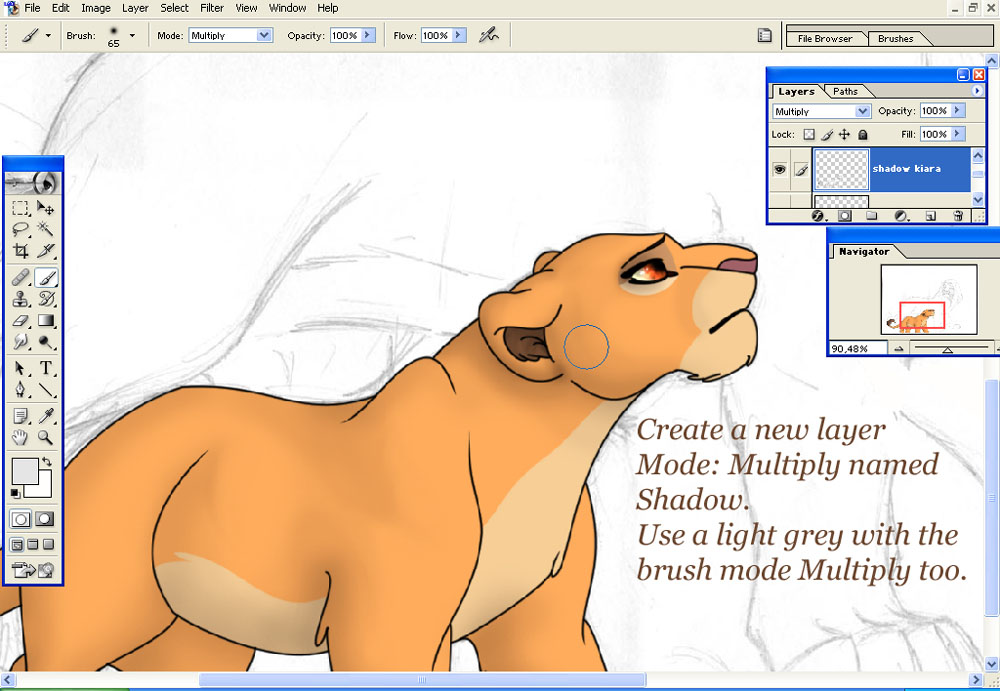Expand the brush preset picker arrow
Image resolution: width=1000 pixels, height=691 pixels.
click(x=132, y=36)
